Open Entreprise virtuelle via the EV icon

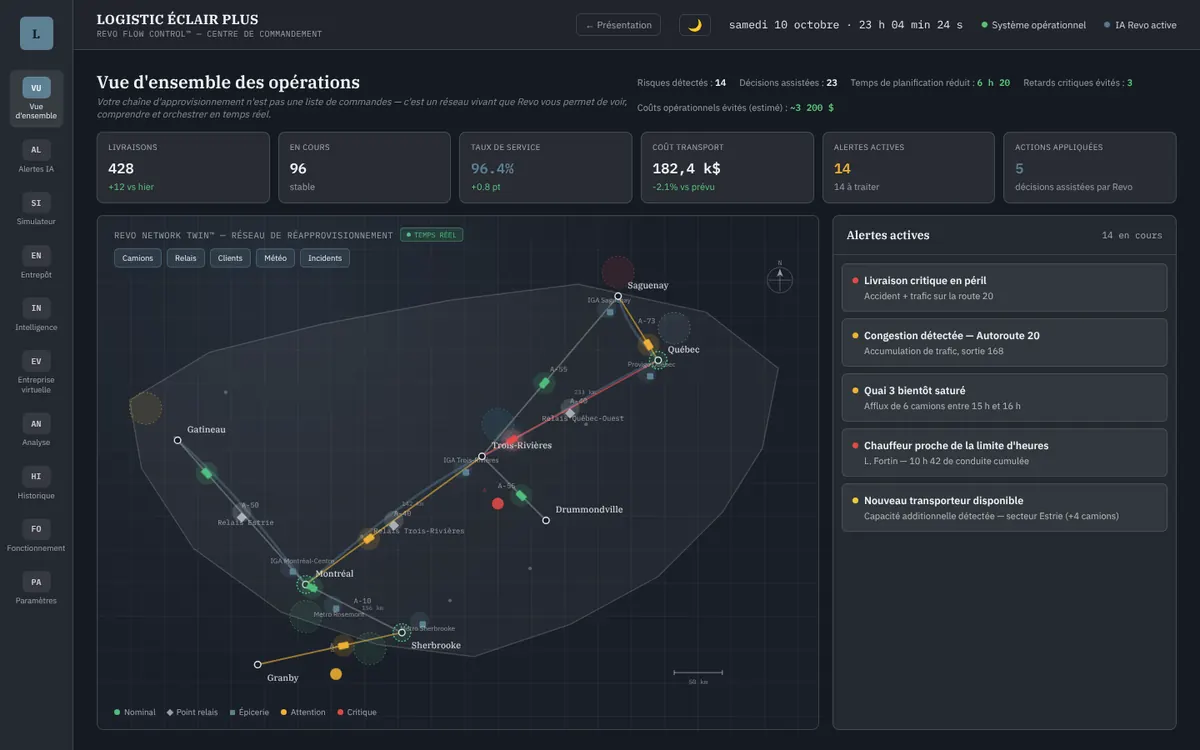(36, 361)
